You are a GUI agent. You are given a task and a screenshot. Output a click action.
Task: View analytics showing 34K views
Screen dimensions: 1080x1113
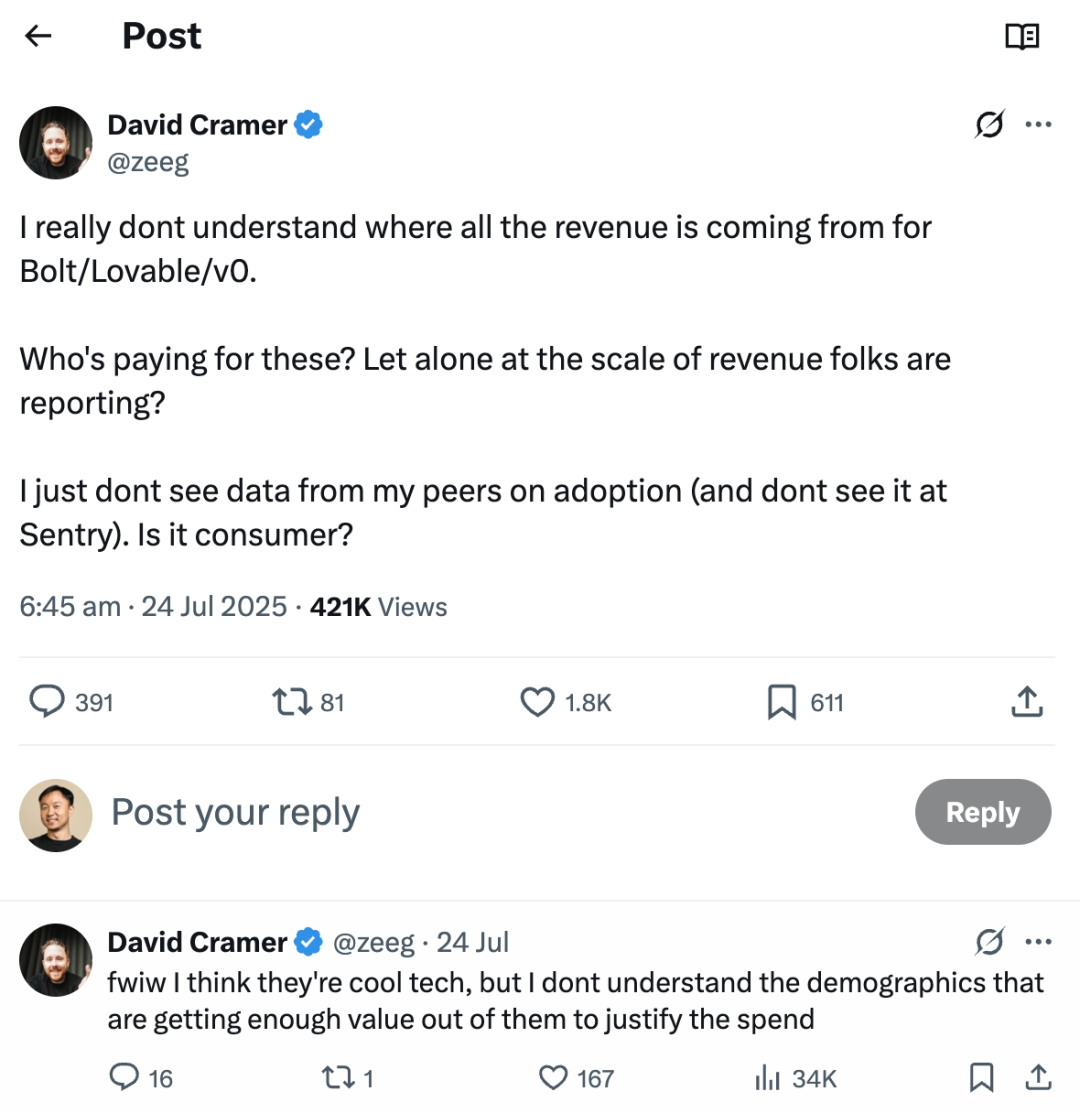(x=767, y=1077)
